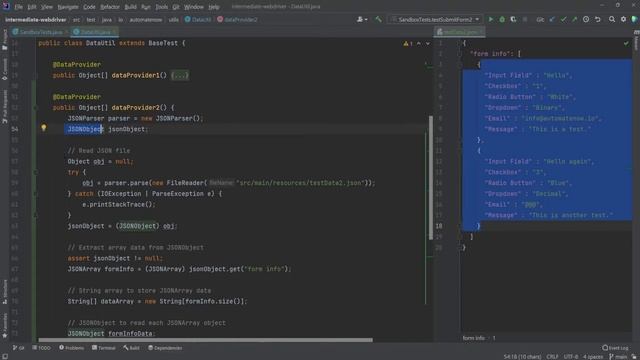Click cursor position 54:18 in status bar
Image resolution: width=640 pixels, height=360 pixels.
(522, 357)
